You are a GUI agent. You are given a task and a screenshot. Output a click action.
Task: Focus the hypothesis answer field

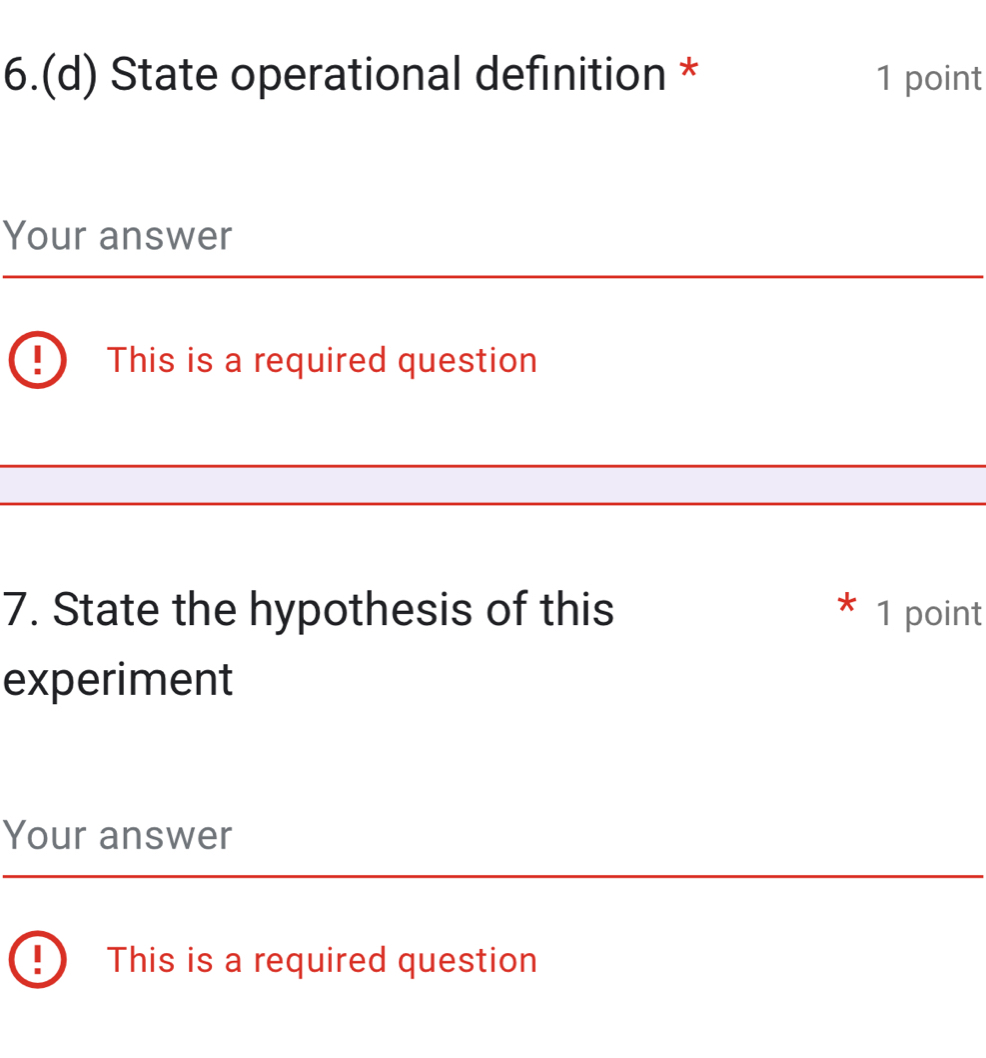[x=493, y=835]
